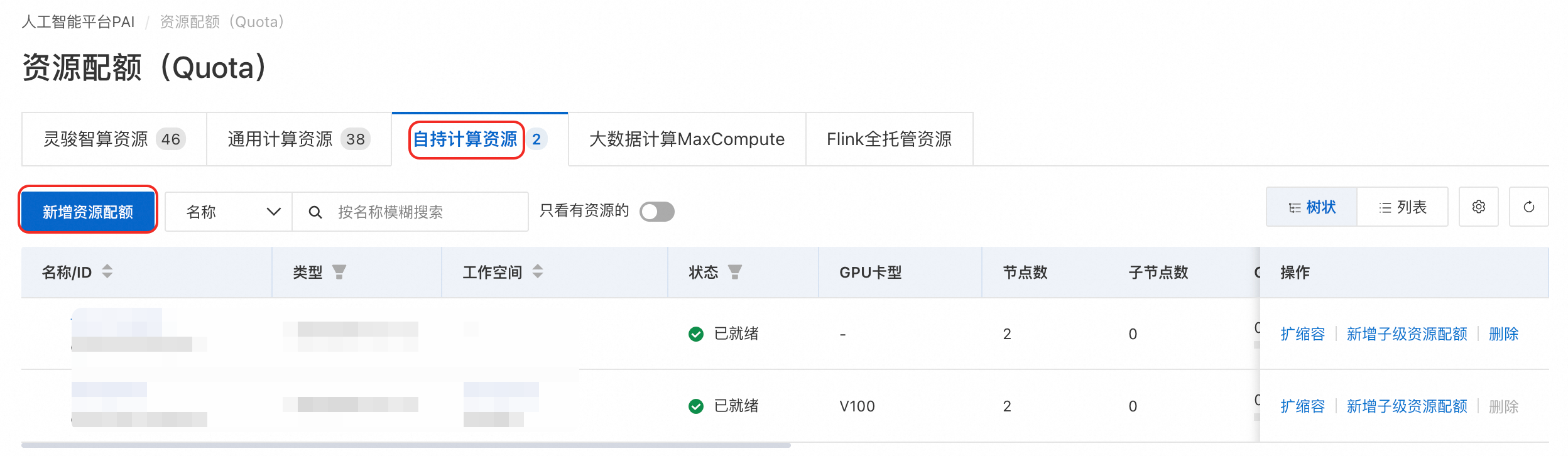Switch to 列表 list view
The height and width of the screenshot is (456, 1568).
pos(1402,207)
